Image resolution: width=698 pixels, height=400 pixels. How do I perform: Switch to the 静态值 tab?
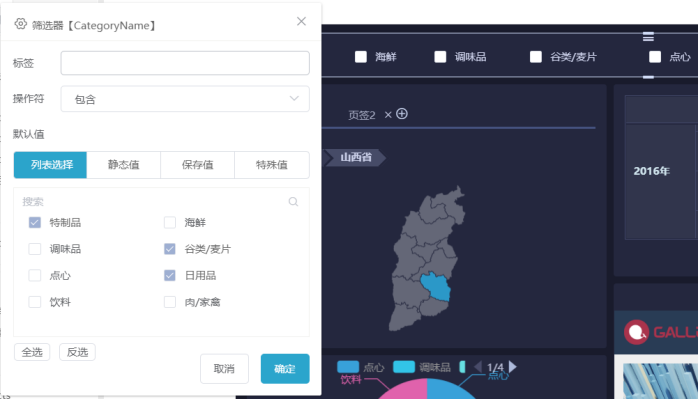[x=124, y=165]
